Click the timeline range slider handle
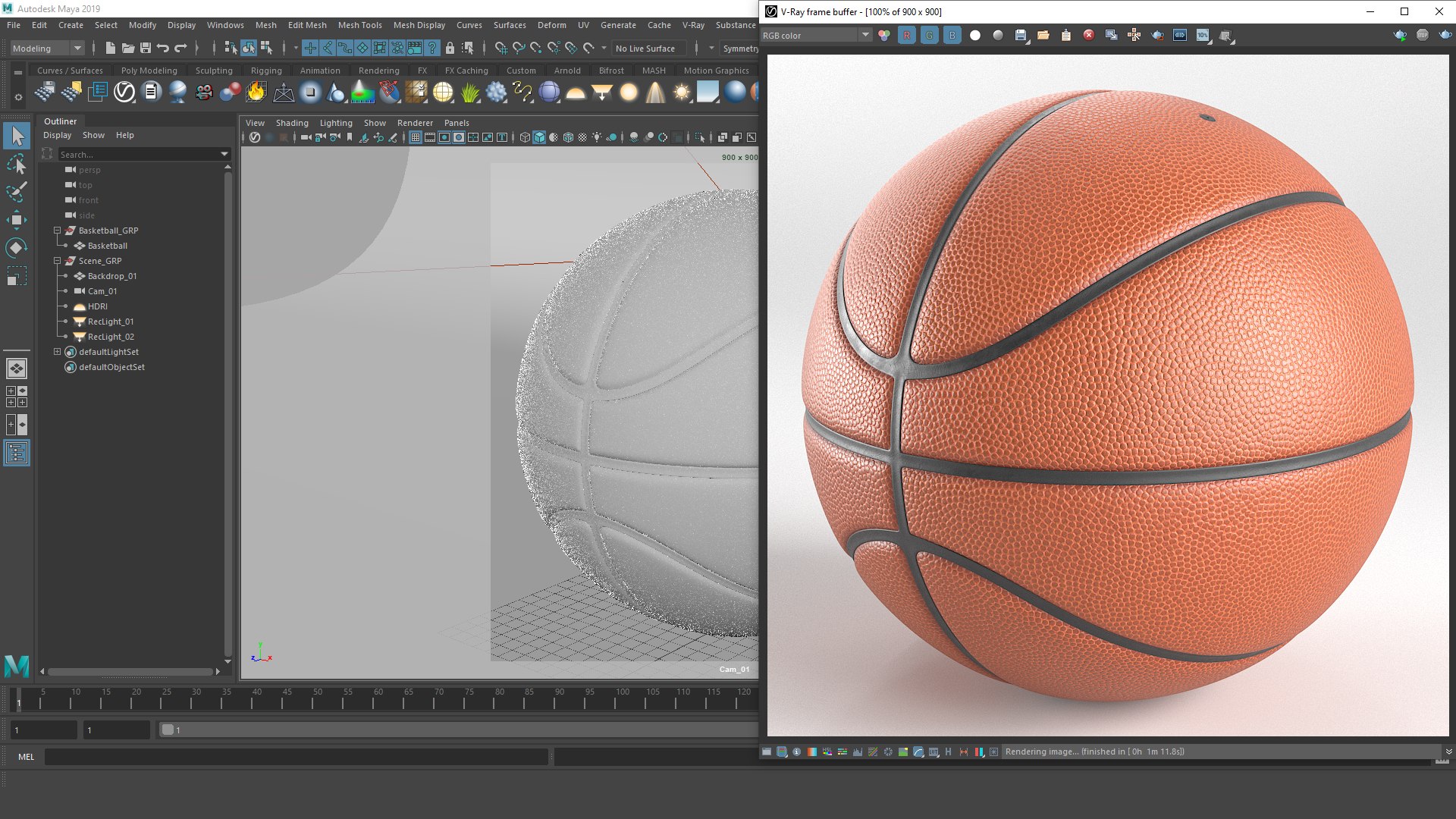1456x819 pixels. pyautogui.click(x=168, y=730)
